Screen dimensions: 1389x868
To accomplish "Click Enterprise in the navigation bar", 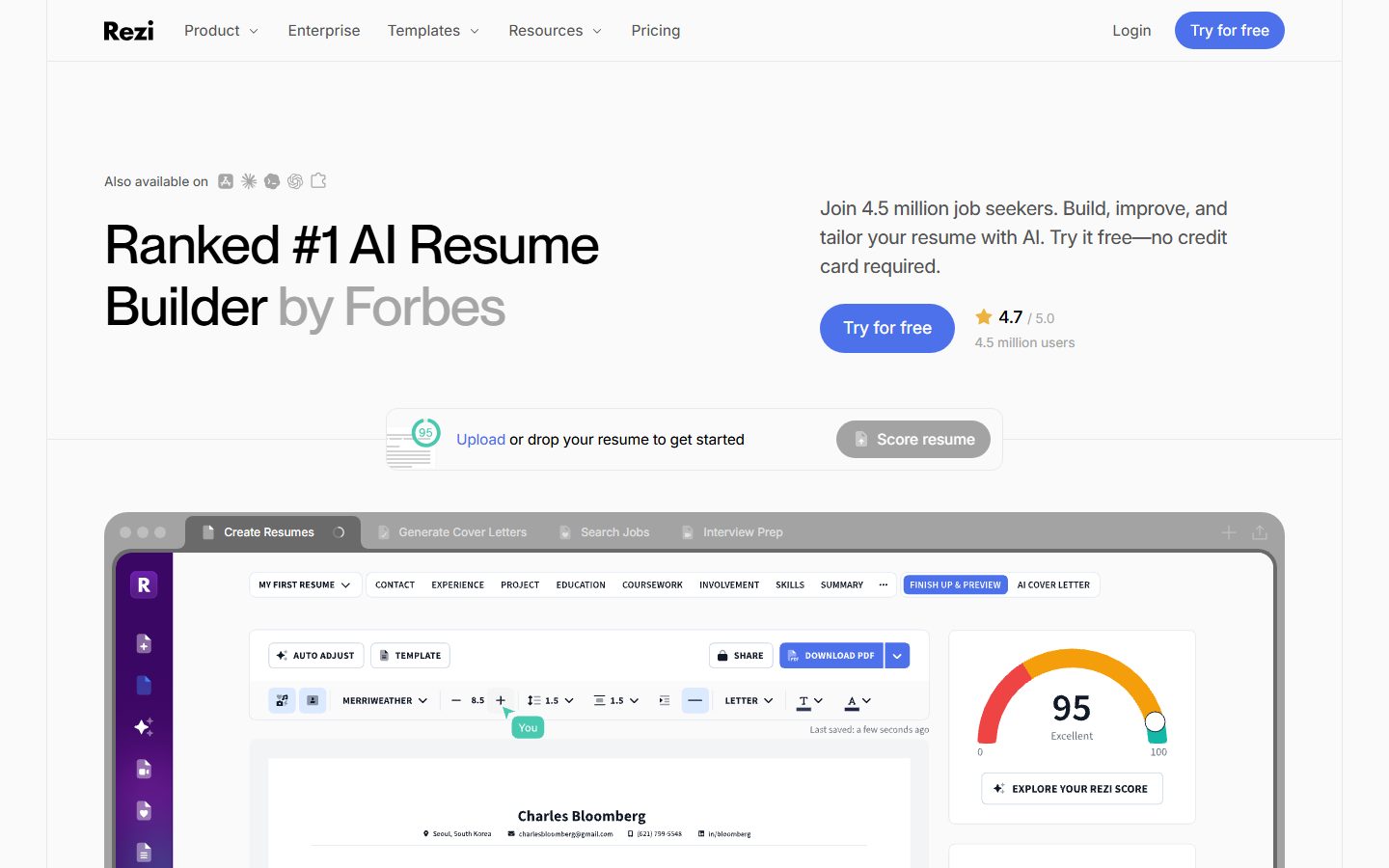I will pos(324,31).
